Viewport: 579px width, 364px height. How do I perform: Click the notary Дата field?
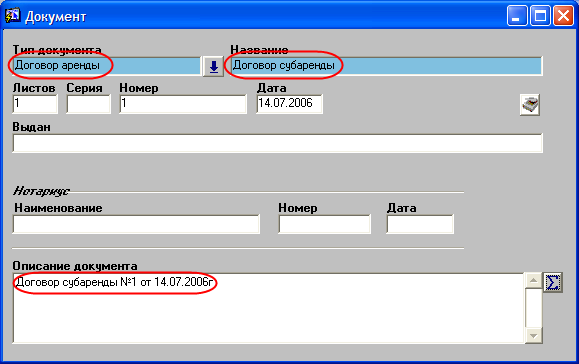pos(420,224)
